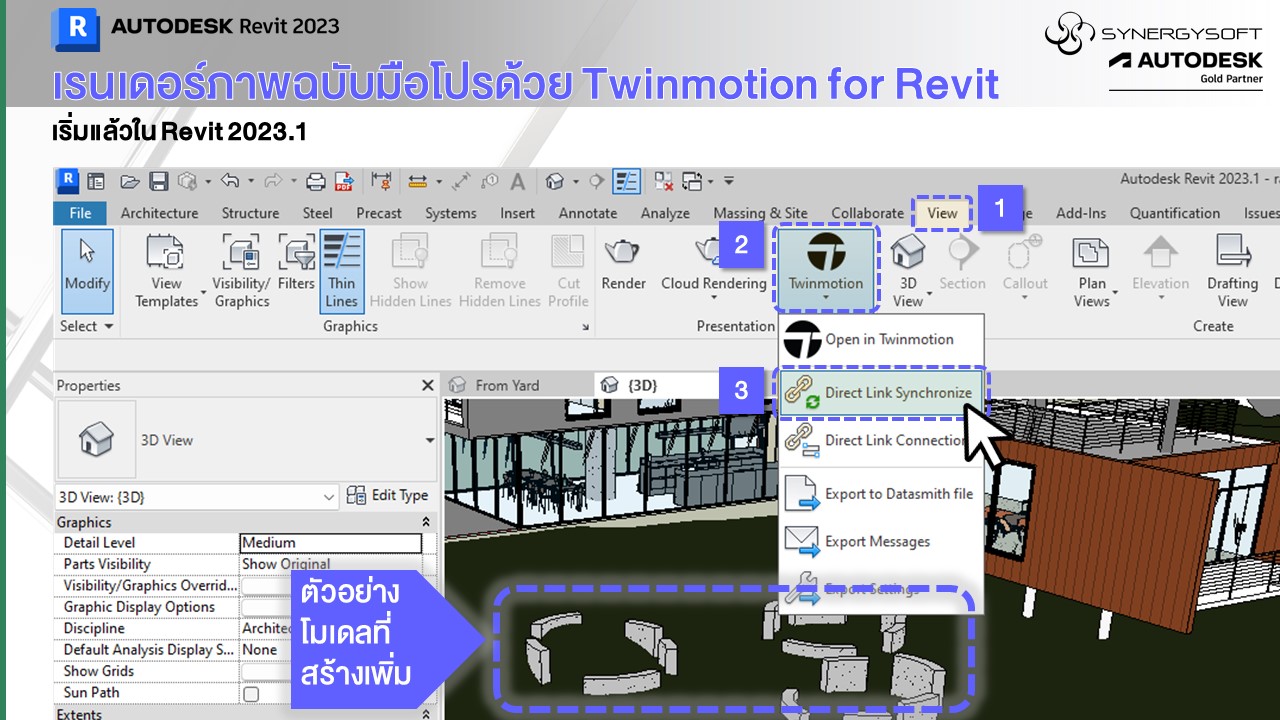This screenshot has width=1280, height=720.
Task: Open the Filters tool
Action: (296, 265)
